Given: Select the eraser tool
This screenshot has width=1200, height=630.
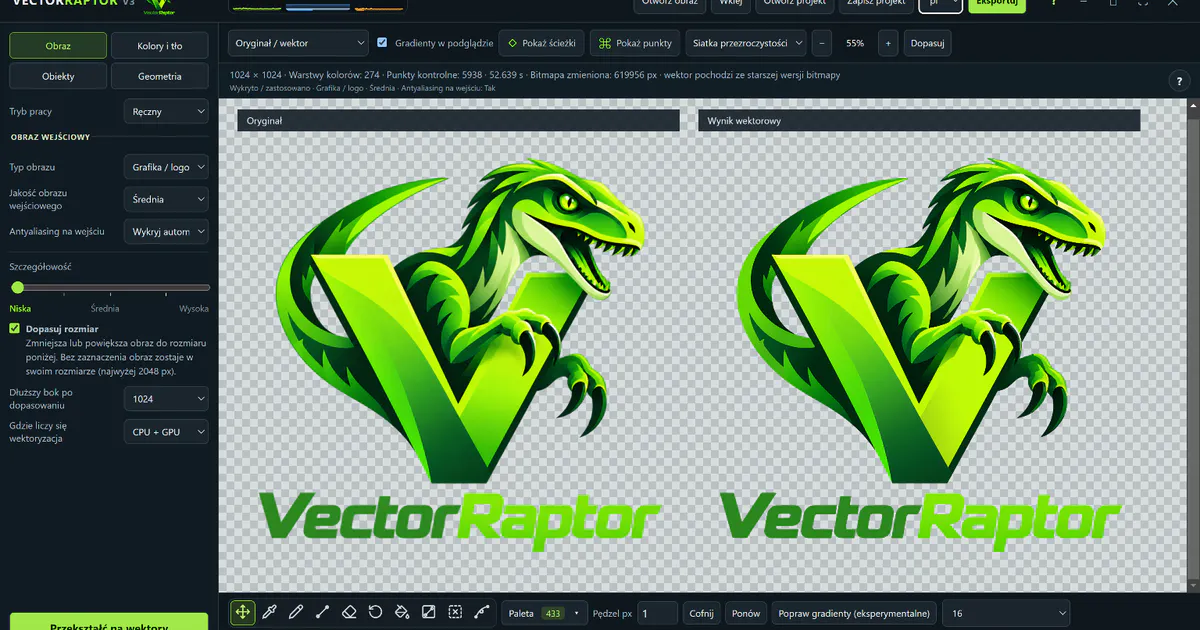Looking at the screenshot, I should [x=349, y=612].
